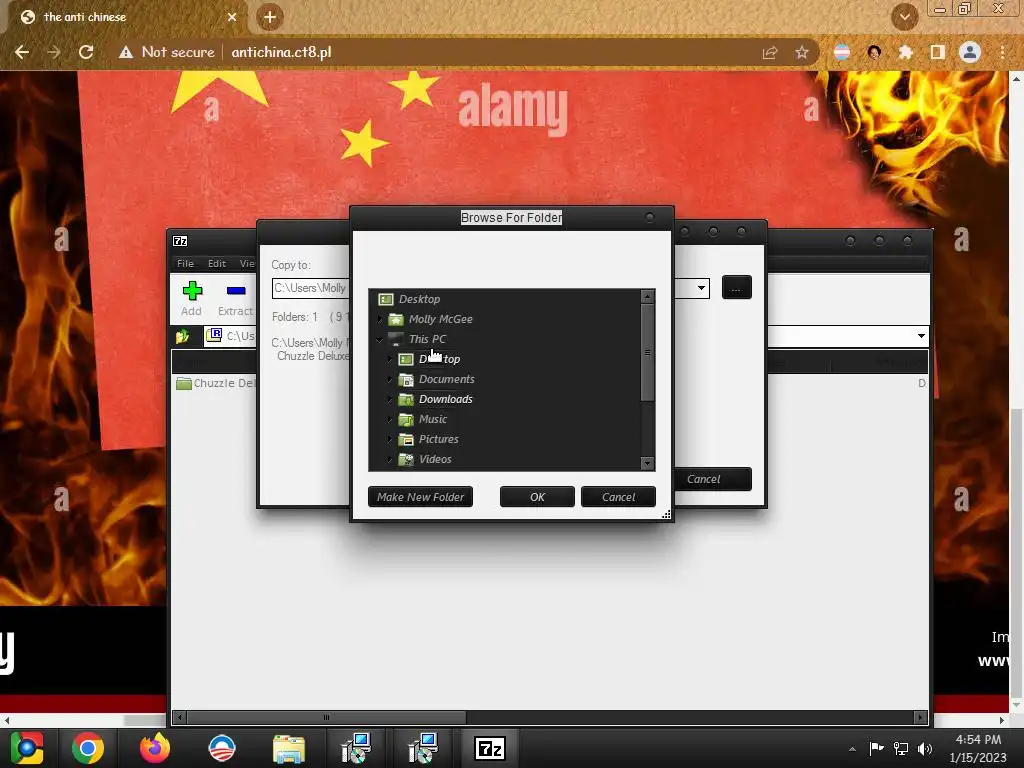Screen dimensions: 1024x768
Task: Select Downloads folder in the tree
Action: point(445,399)
